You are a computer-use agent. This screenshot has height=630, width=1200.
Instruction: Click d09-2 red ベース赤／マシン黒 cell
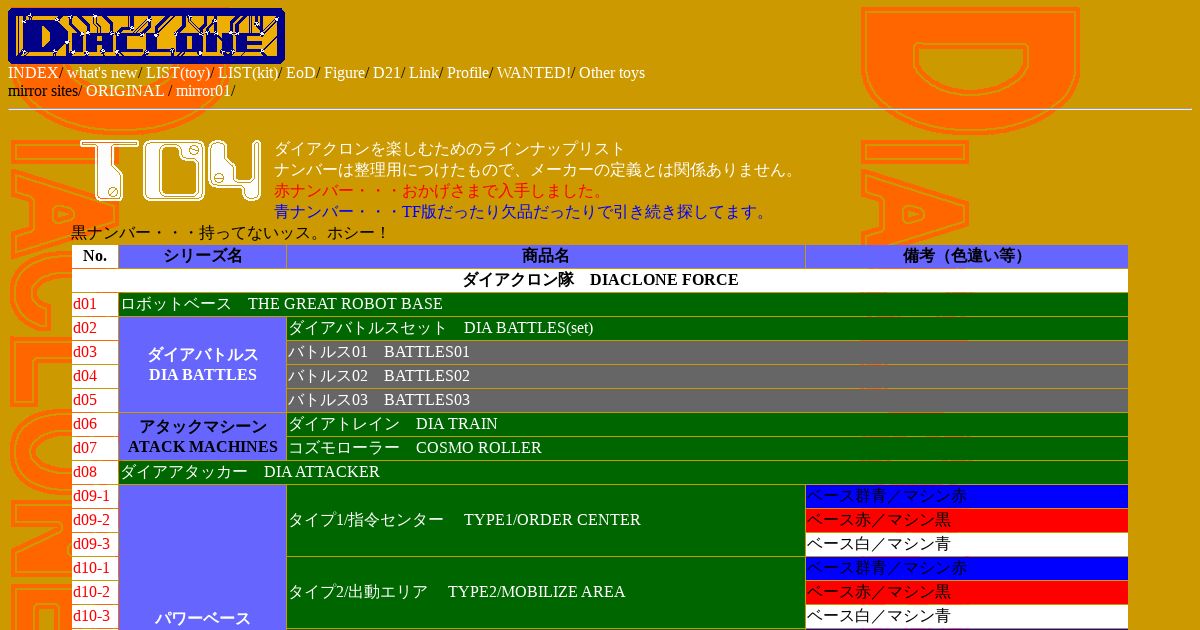click(x=966, y=520)
